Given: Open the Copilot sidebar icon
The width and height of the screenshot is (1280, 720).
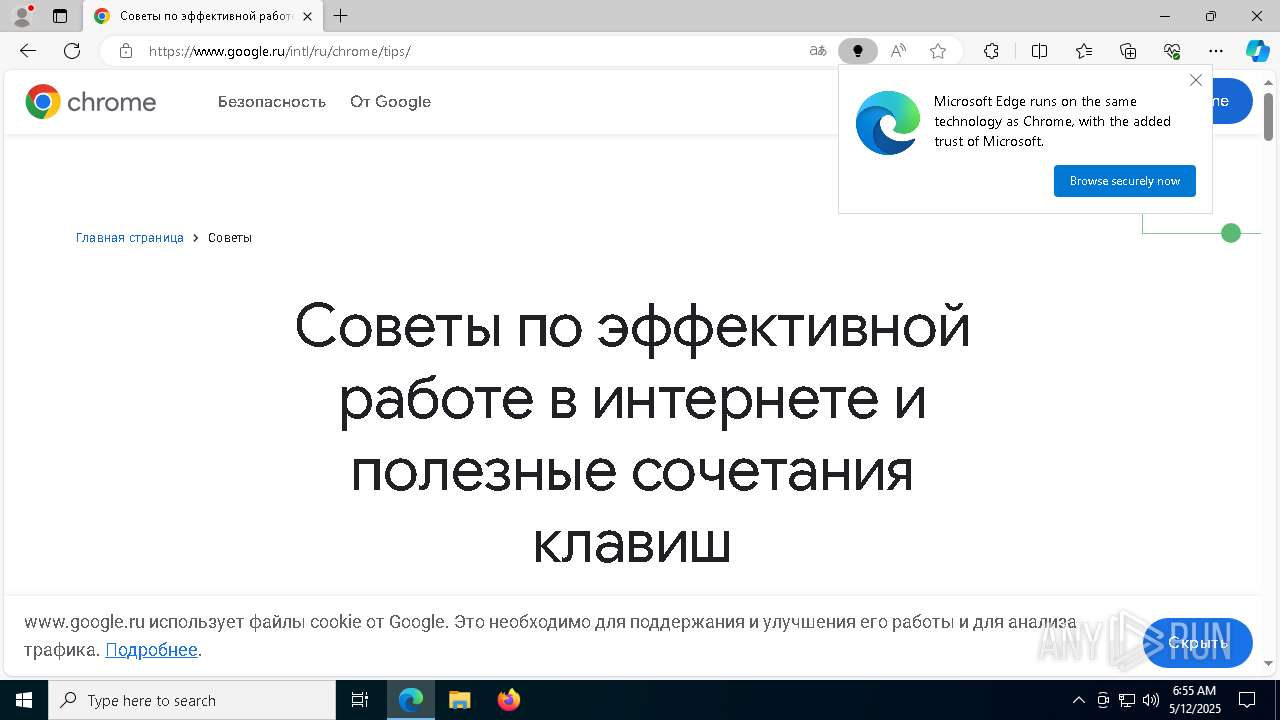Looking at the screenshot, I should [x=1257, y=51].
